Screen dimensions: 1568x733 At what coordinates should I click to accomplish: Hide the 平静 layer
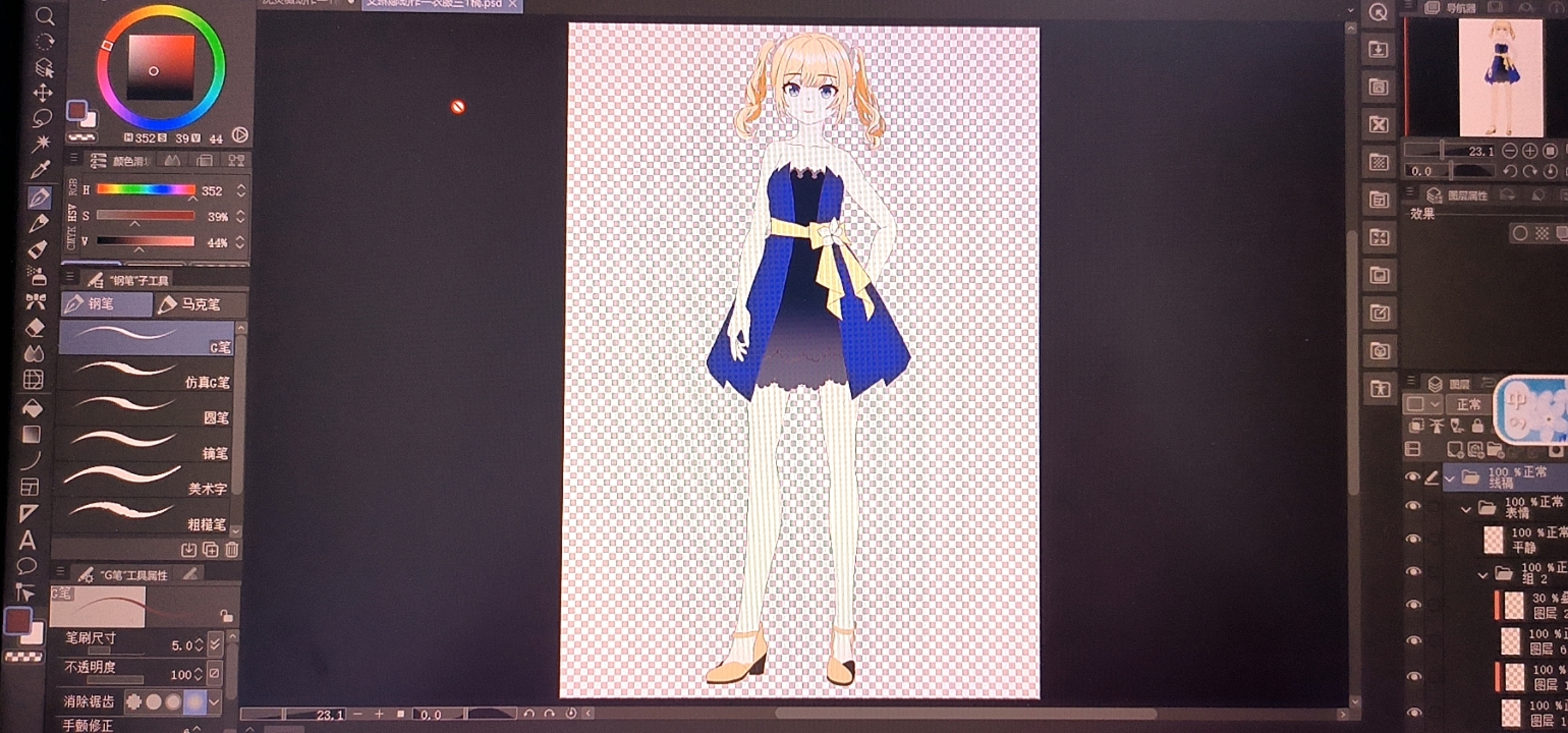(1413, 539)
